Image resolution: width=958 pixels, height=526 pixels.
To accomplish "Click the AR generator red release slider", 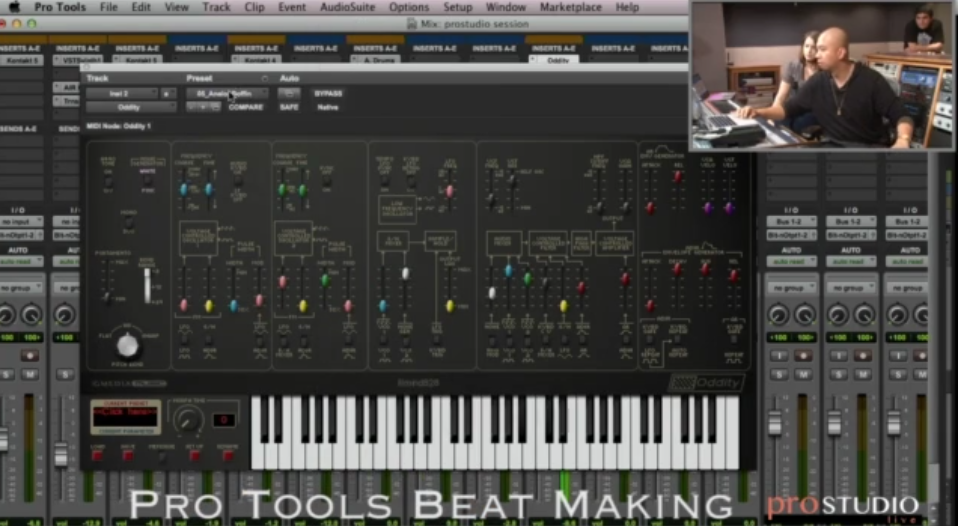I will [678, 177].
